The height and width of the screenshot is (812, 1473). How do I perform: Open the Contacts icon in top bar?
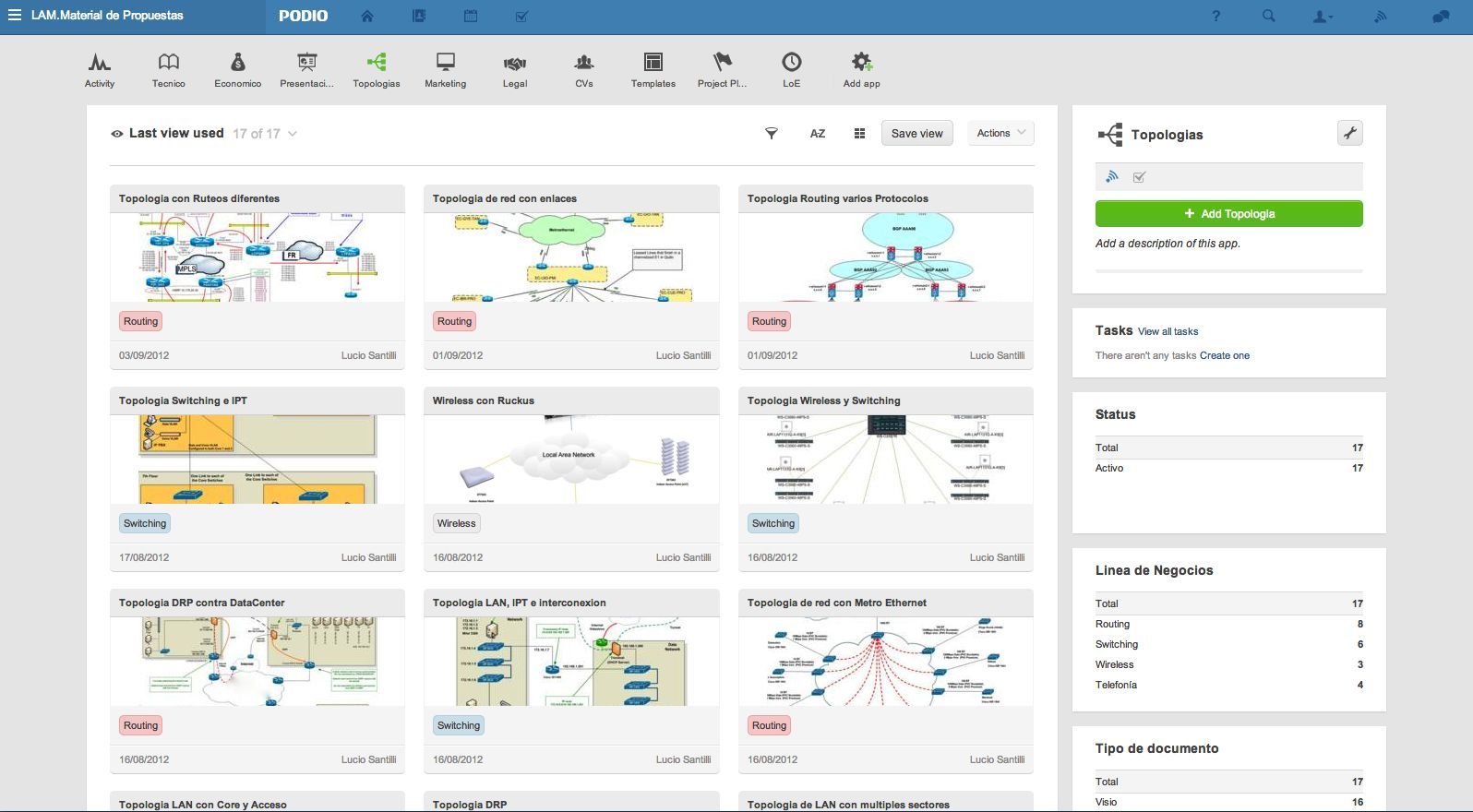click(419, 16)
